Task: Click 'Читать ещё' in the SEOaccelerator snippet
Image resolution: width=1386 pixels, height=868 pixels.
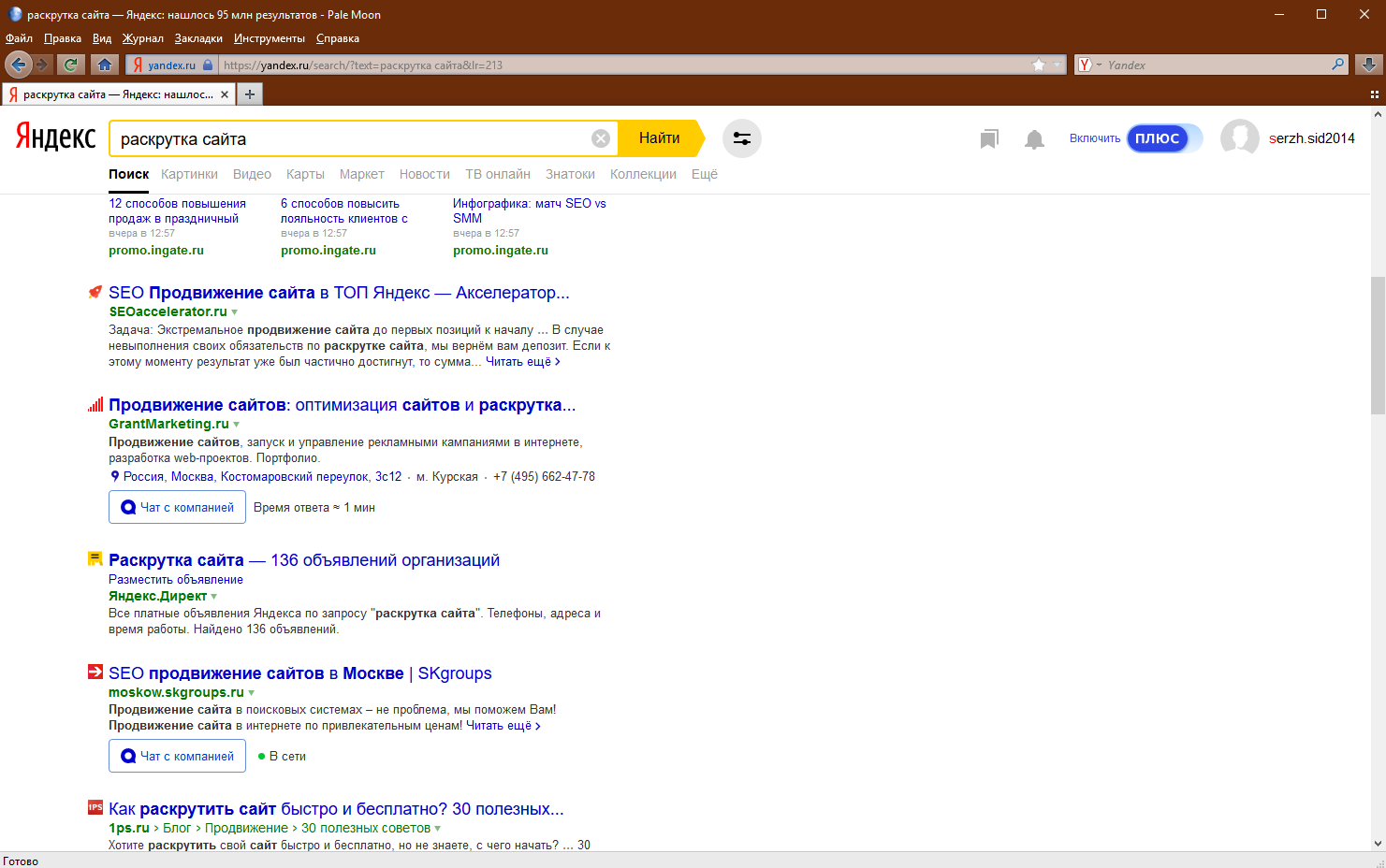Action: point(523,362)
